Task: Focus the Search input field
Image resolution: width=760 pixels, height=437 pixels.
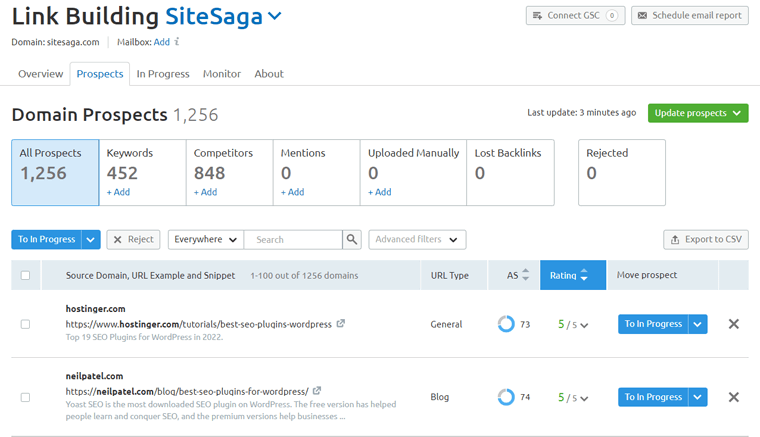Action: click(x=293, y=239)
